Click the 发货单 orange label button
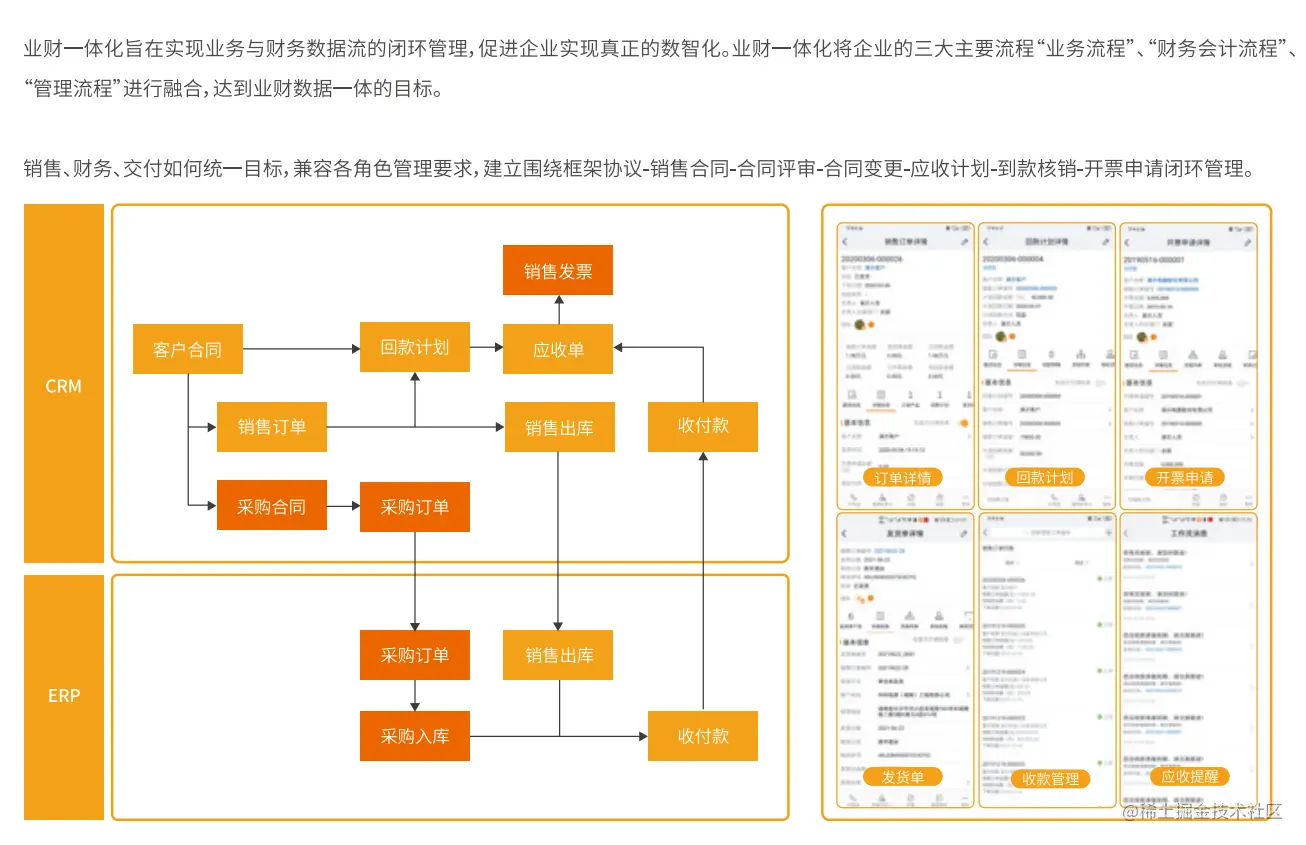The width and height of the screenshot is (1306, 845). tap(903, 775)
